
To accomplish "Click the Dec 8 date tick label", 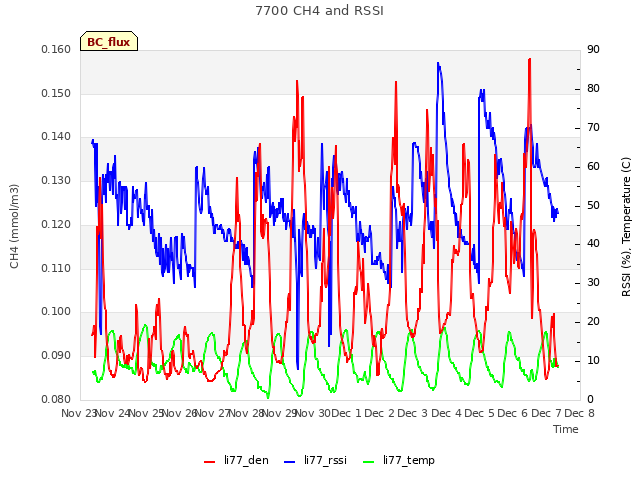I will pos(580,413).
